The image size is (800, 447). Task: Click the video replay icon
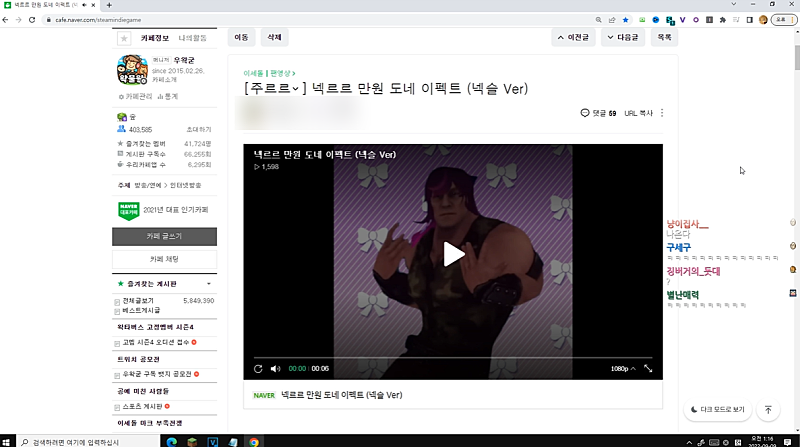(x=258, y=369)
